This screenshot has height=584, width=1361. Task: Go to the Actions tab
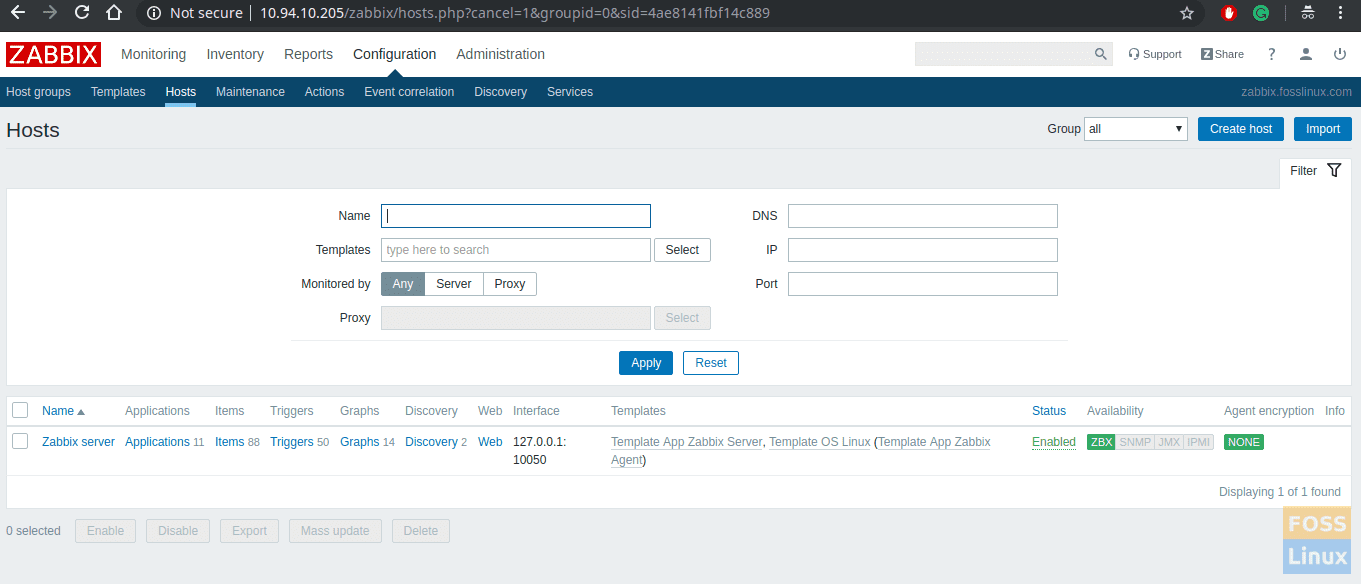click(x=325, y=92)
